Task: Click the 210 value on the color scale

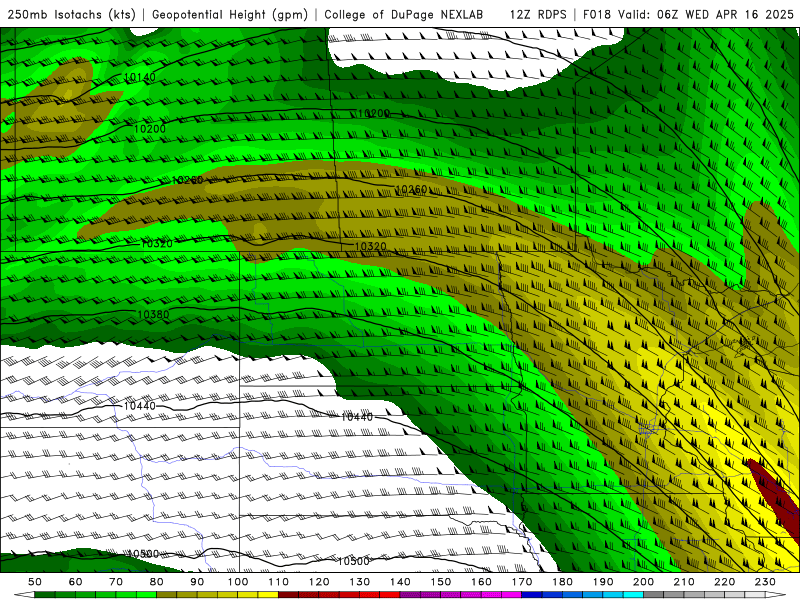Action: (684, 582)
